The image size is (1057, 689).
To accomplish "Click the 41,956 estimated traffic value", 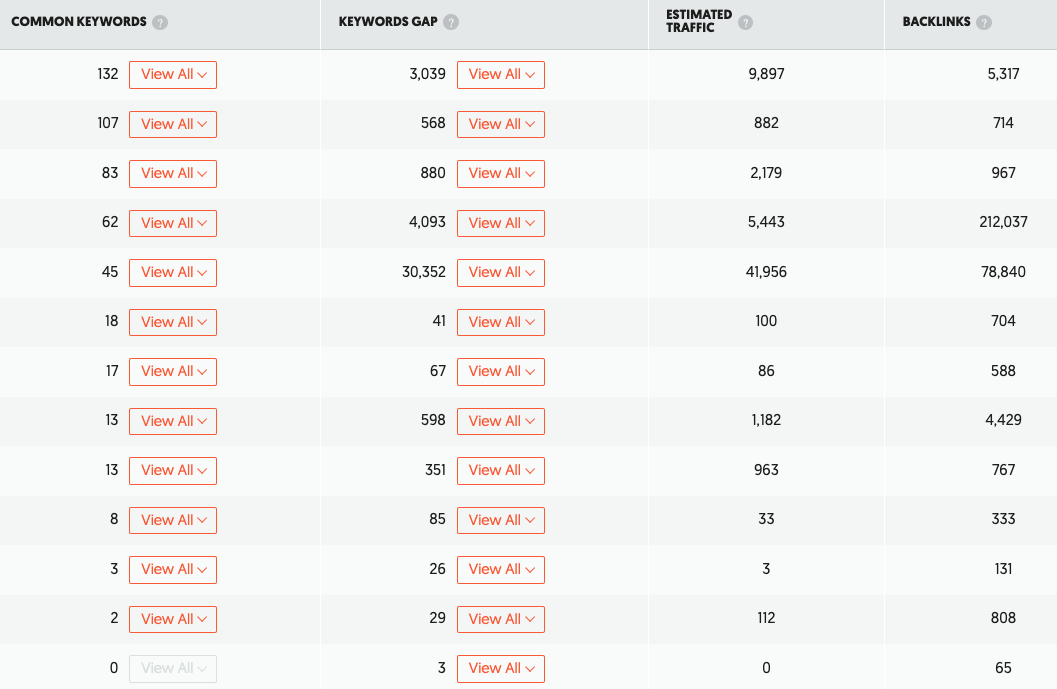I will pyautogui.click(x=766, y=272).
